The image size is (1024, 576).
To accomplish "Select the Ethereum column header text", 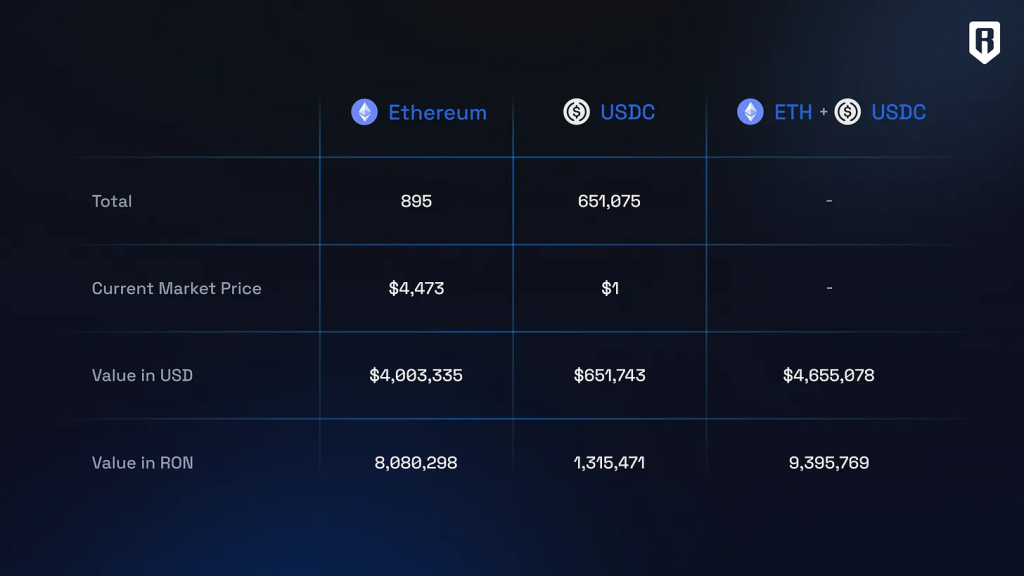I will tap(437, 113).
